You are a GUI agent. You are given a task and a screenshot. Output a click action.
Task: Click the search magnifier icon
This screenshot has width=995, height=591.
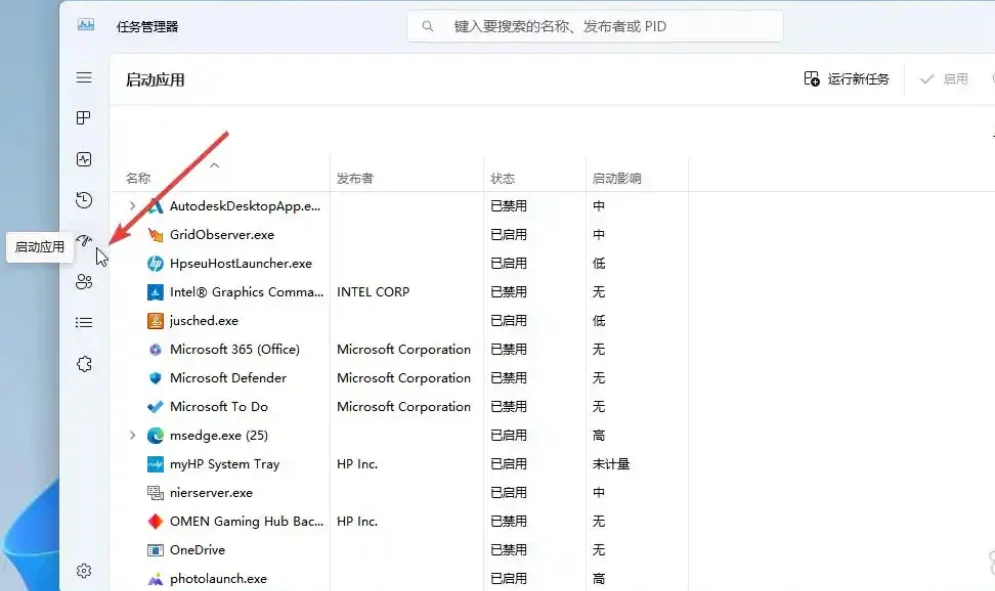428,26
